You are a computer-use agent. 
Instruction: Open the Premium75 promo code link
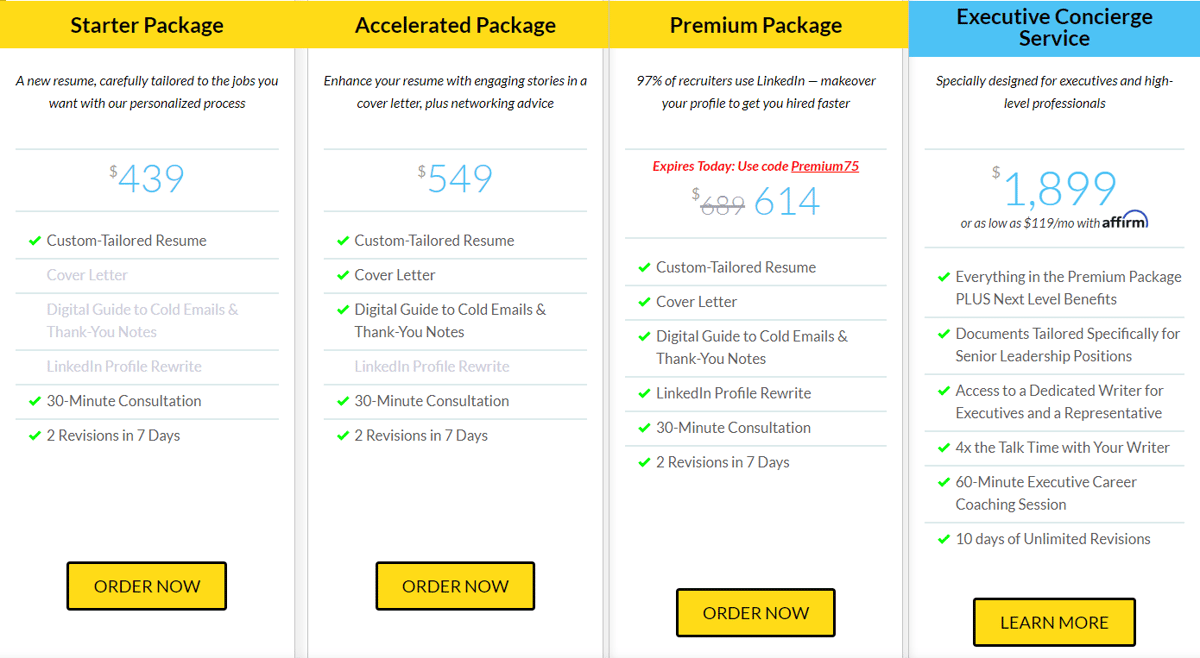pyautogui.click(x=825, y=167)
